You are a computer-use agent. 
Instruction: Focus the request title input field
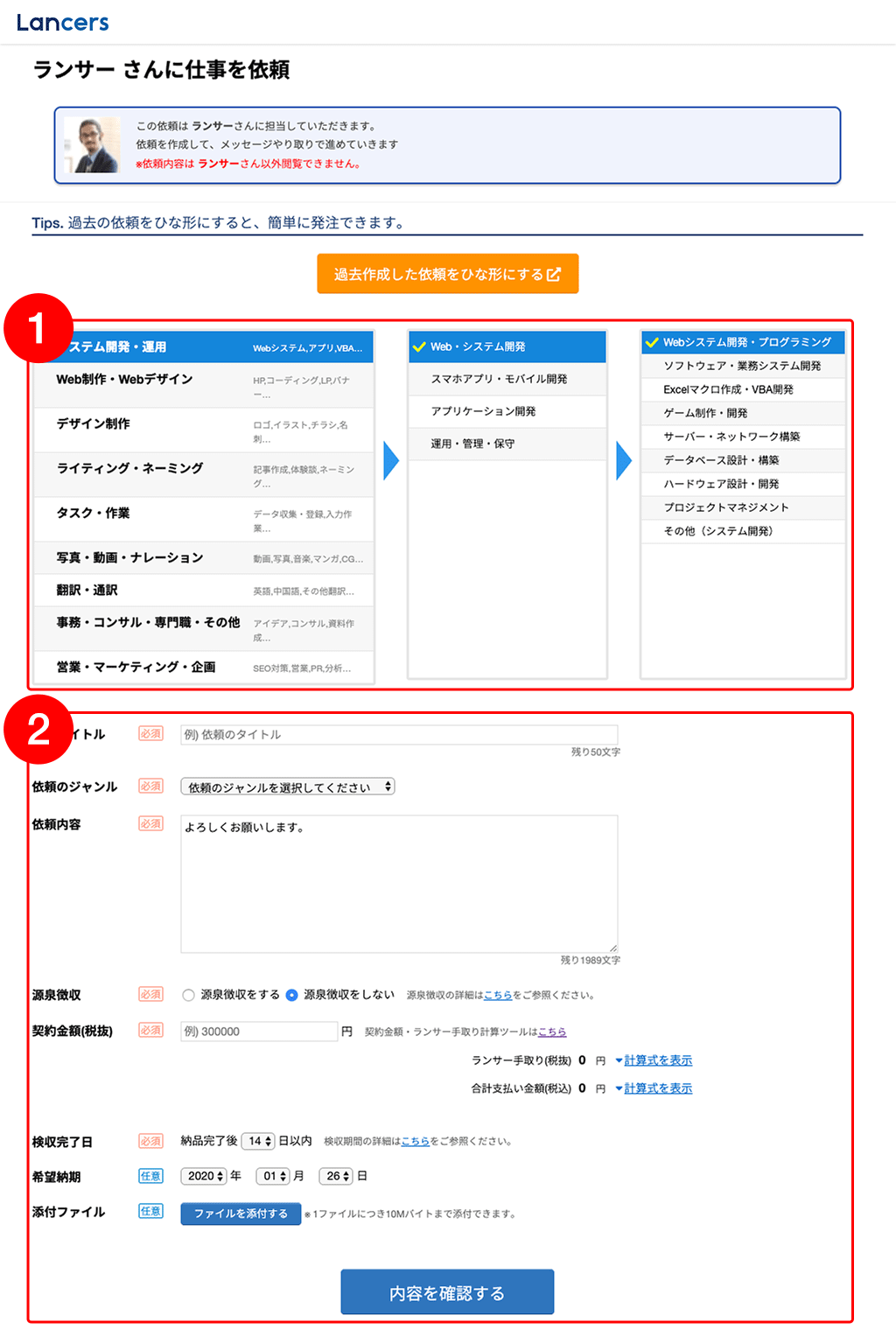tap(399, 735)
